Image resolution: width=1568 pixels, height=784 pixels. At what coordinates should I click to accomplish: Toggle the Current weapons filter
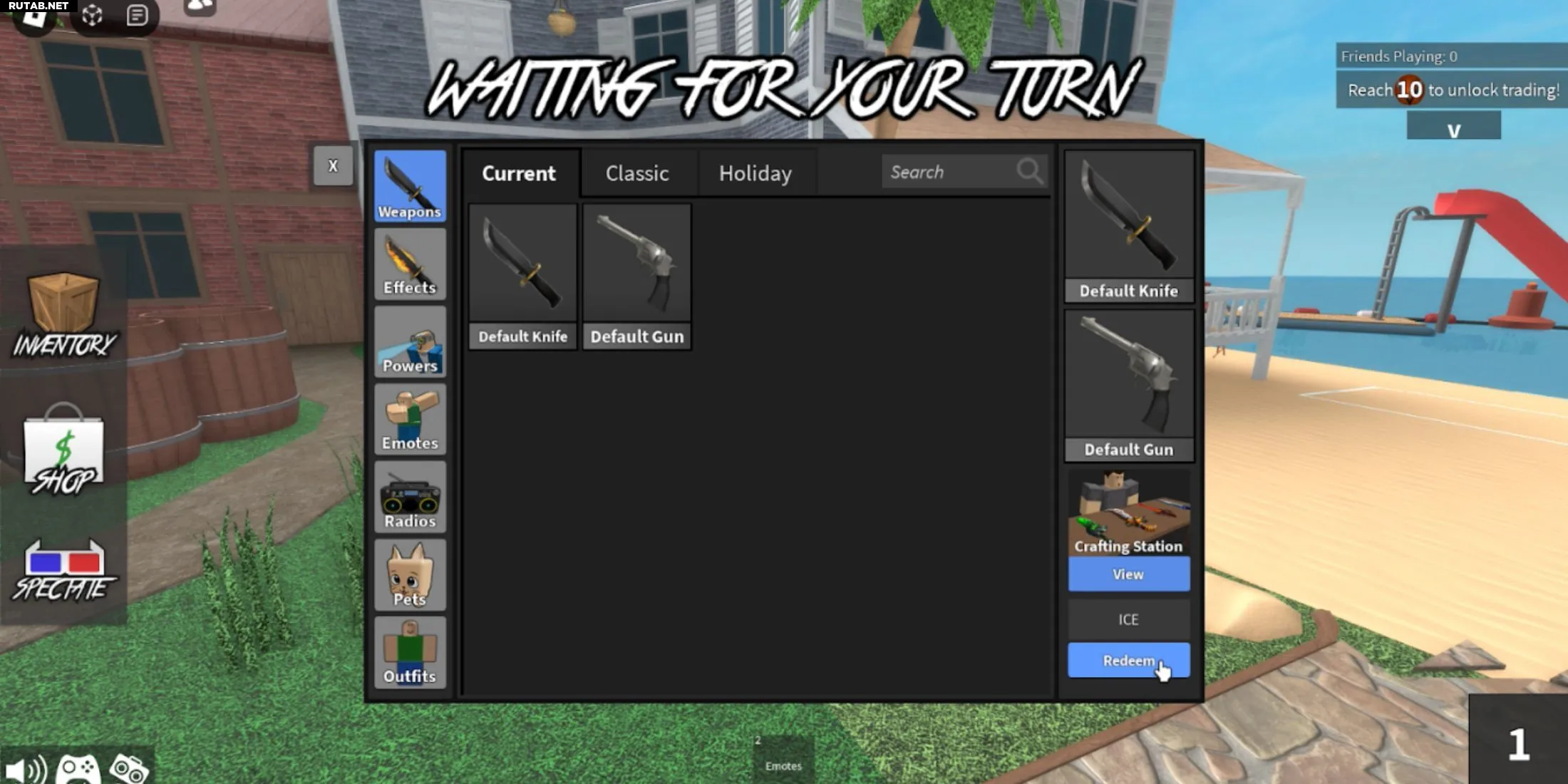pyautogui.click(x=519, y=172)
